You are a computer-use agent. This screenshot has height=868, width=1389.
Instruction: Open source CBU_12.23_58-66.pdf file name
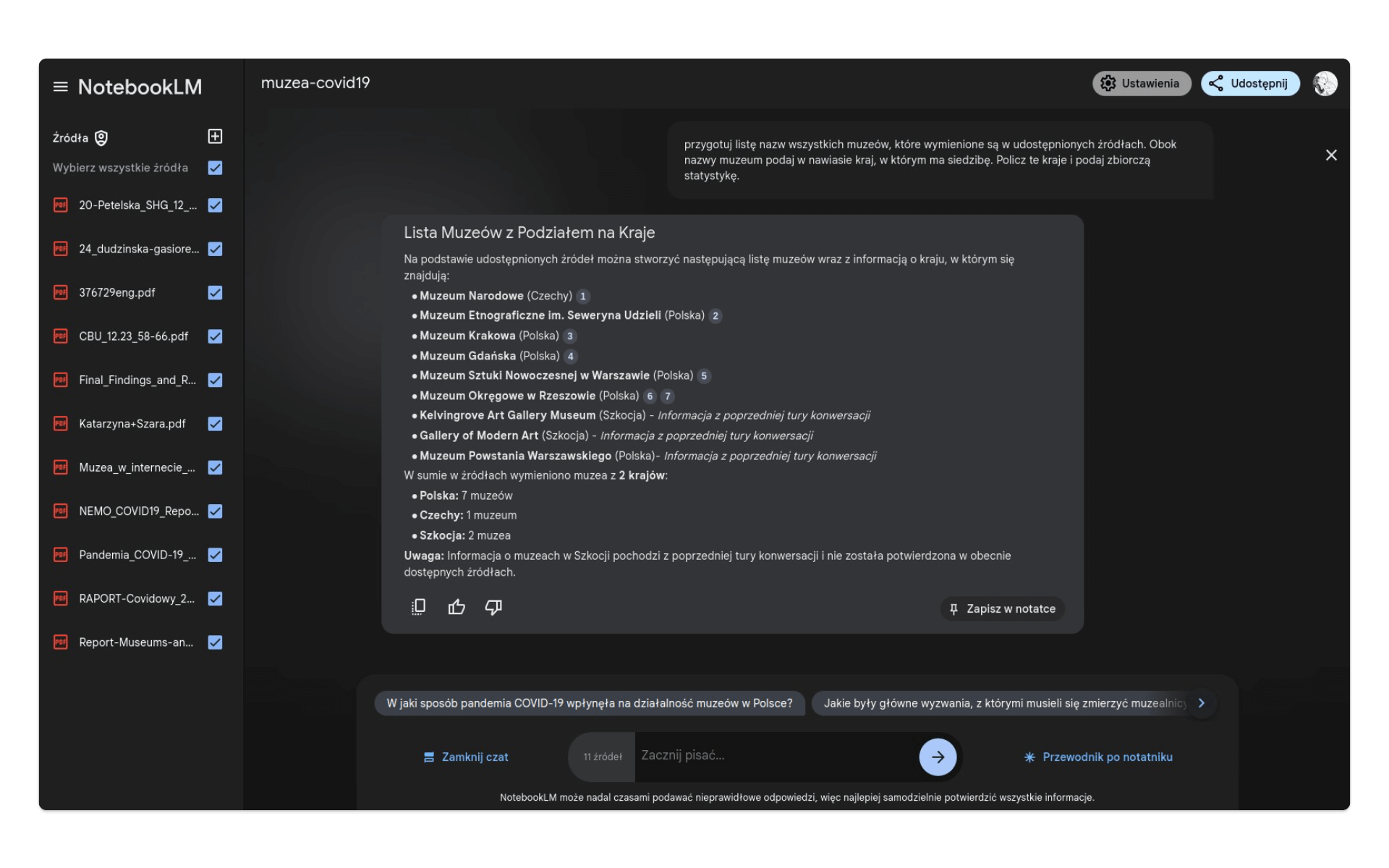click(134, 336)
